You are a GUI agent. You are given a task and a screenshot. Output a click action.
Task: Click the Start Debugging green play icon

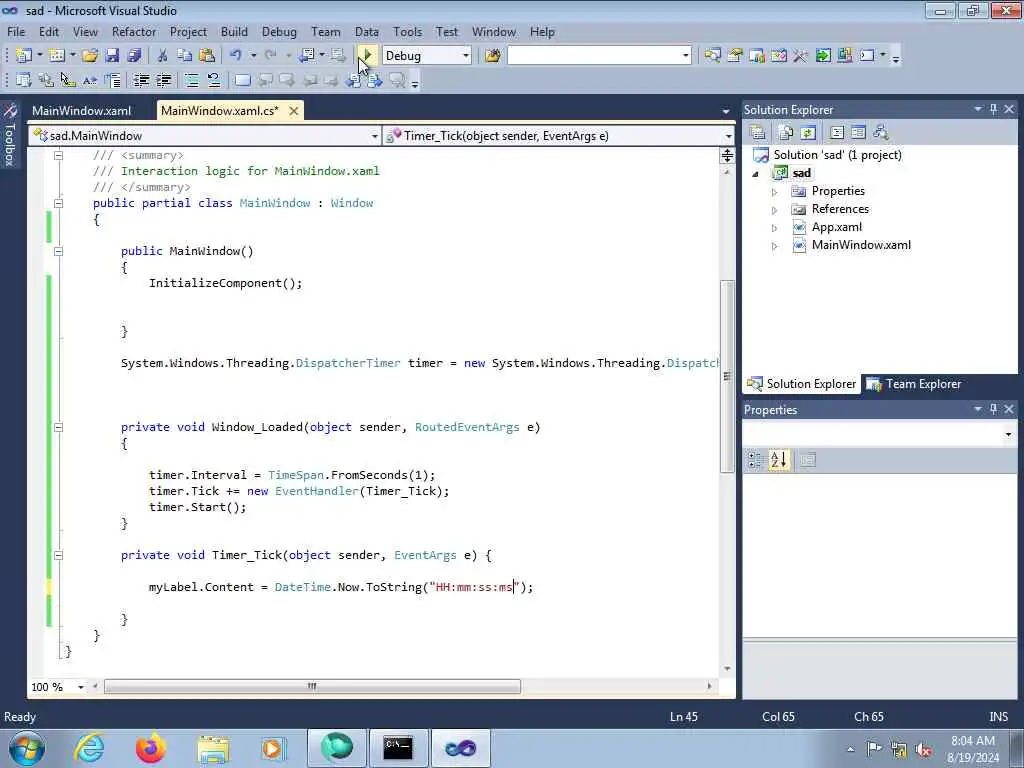click(368, 56)
